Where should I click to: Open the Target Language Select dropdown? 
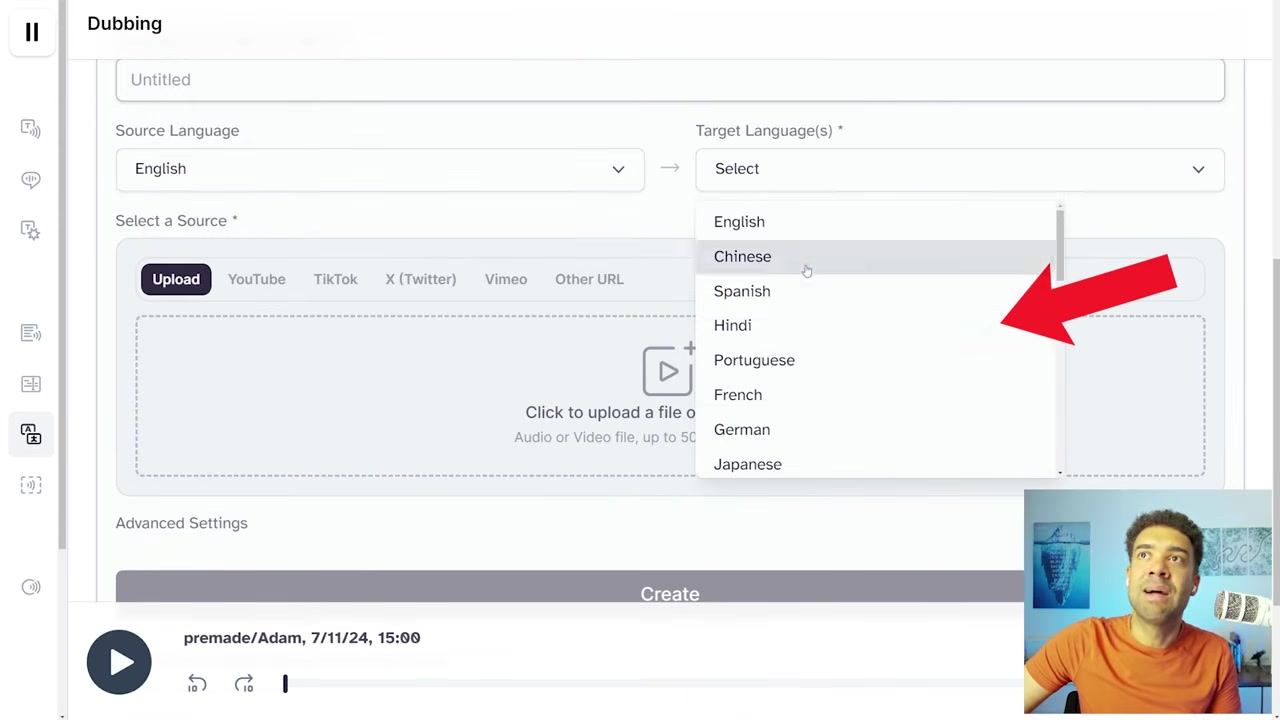pos(960,169)
